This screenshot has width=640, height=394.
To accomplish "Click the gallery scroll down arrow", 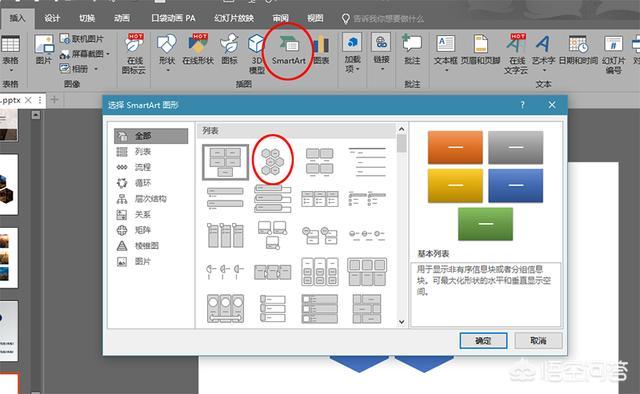I will (402, 322).
